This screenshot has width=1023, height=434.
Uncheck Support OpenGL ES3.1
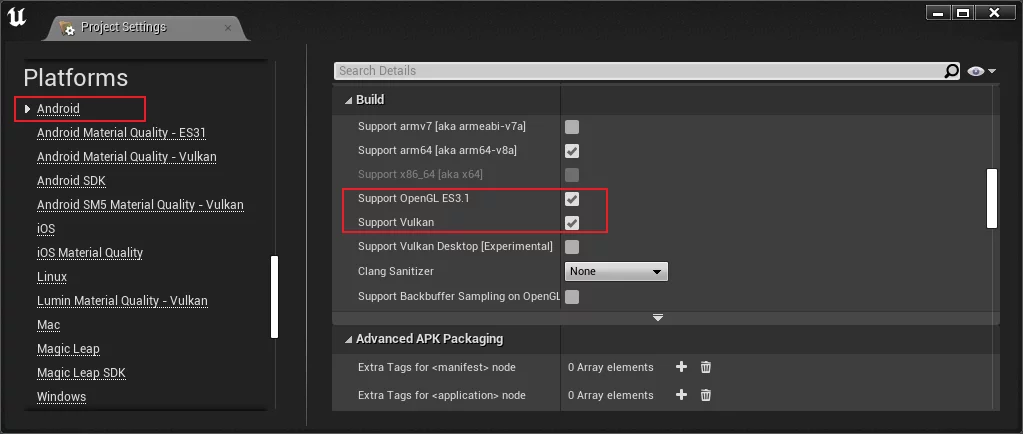pyautogui.click(x=572, y=199)
